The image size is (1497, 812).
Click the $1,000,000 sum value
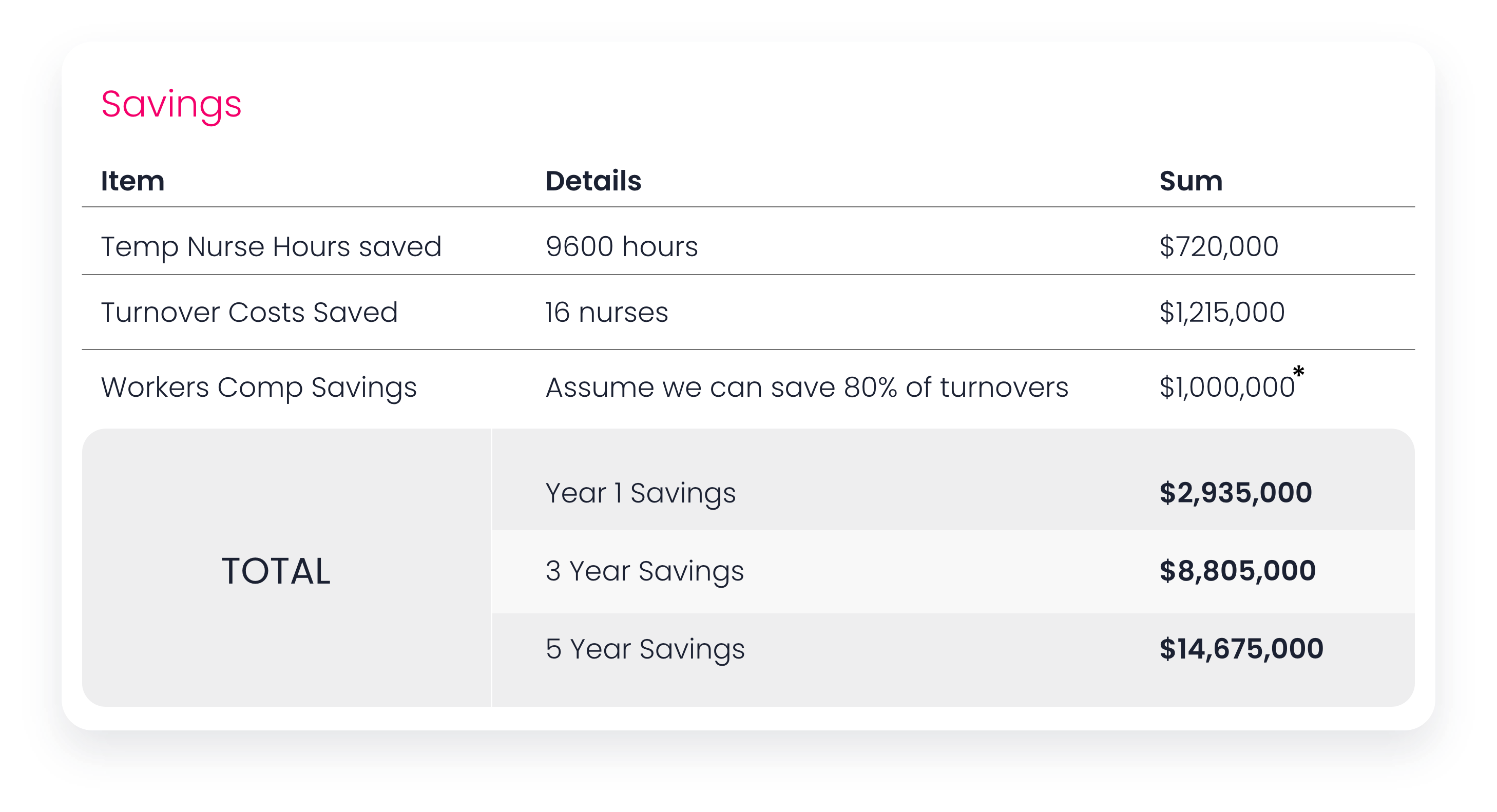pos(1227,388)
